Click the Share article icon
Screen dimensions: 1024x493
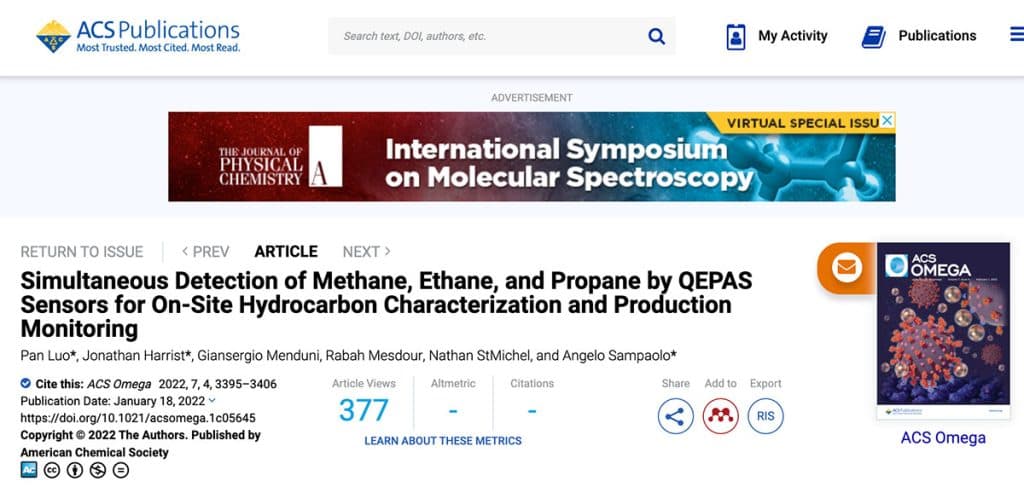tap(675, 415)
